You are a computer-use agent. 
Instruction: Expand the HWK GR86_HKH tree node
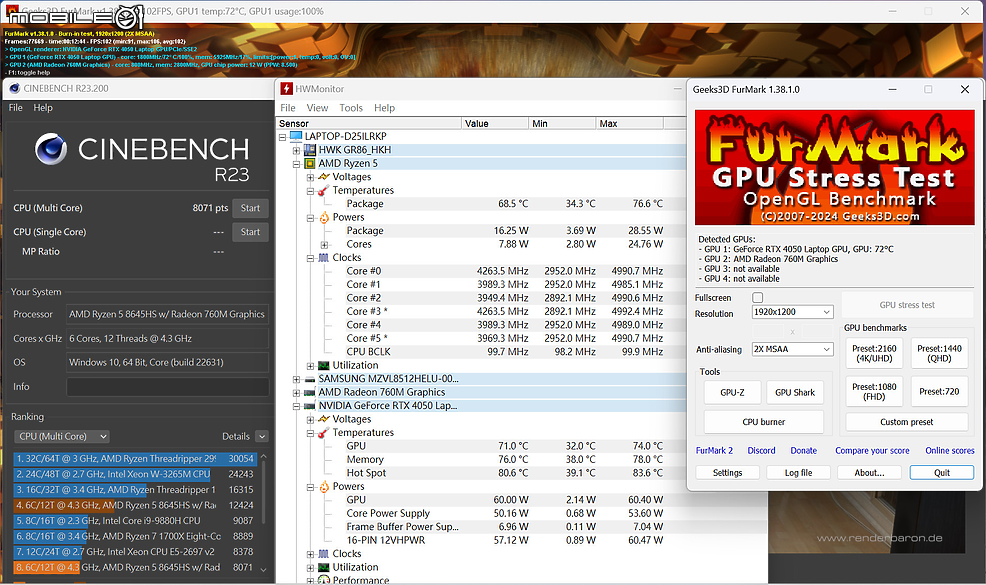tap(296, 150)
